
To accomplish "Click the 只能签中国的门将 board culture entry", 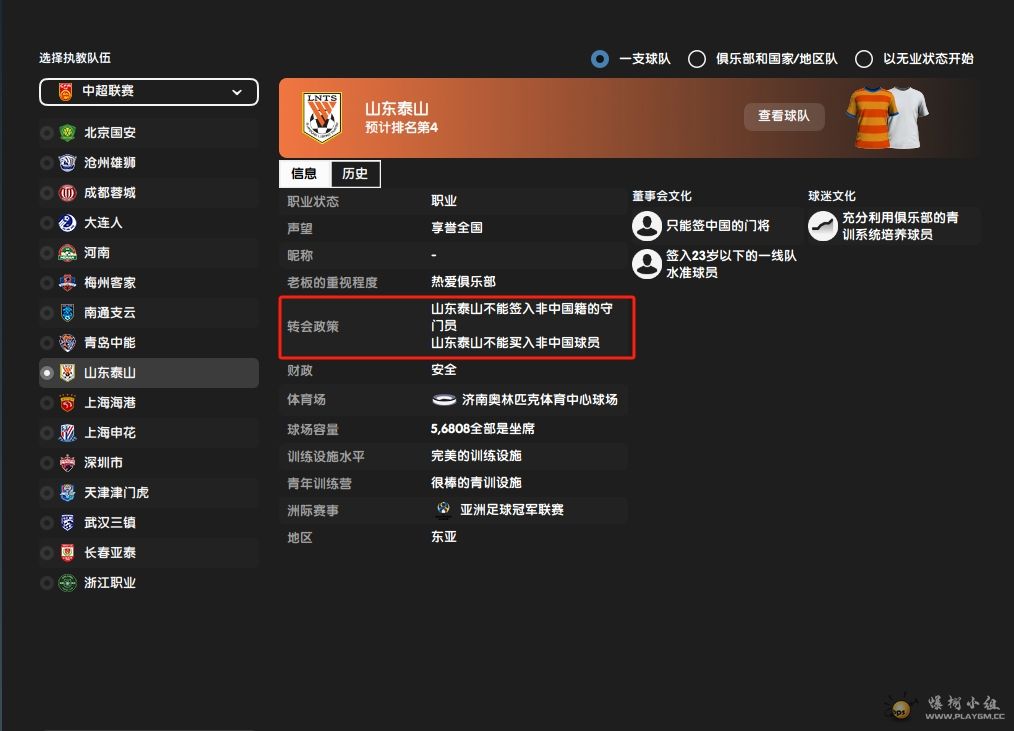I will [718, 226].
